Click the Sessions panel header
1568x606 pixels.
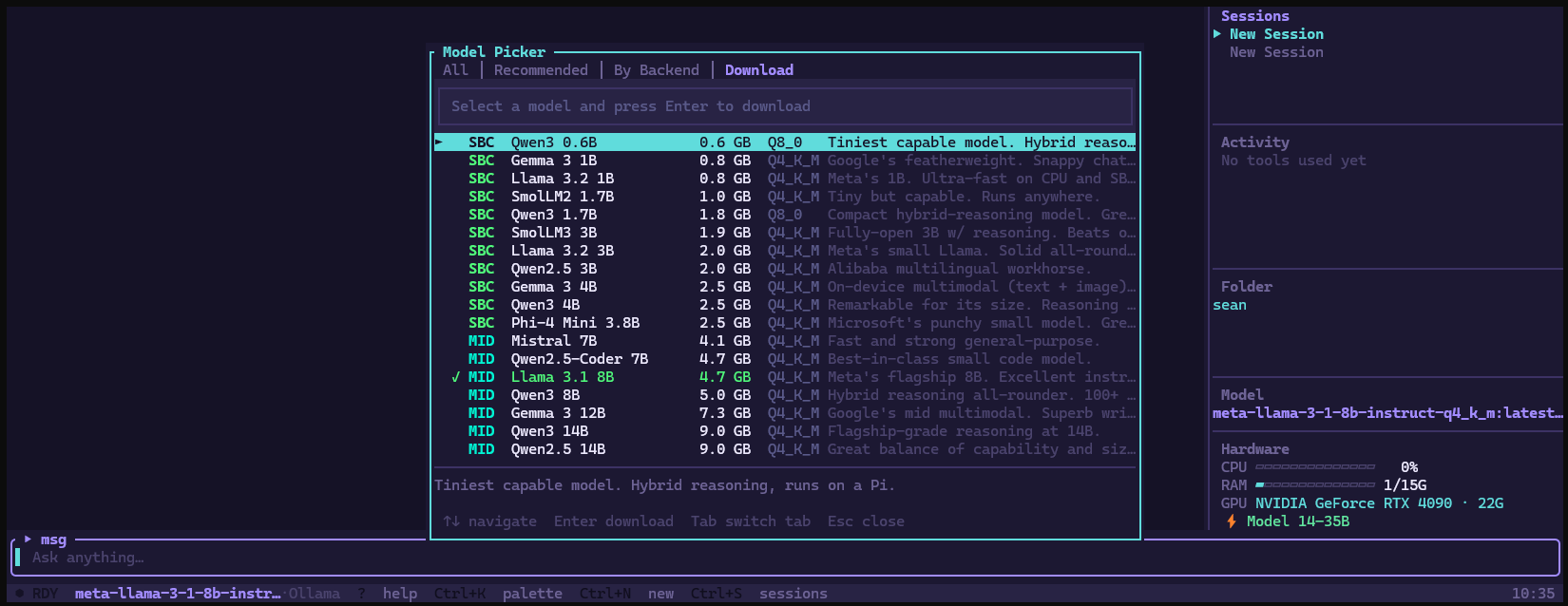pyautogui.click(x=1255, y=16)
